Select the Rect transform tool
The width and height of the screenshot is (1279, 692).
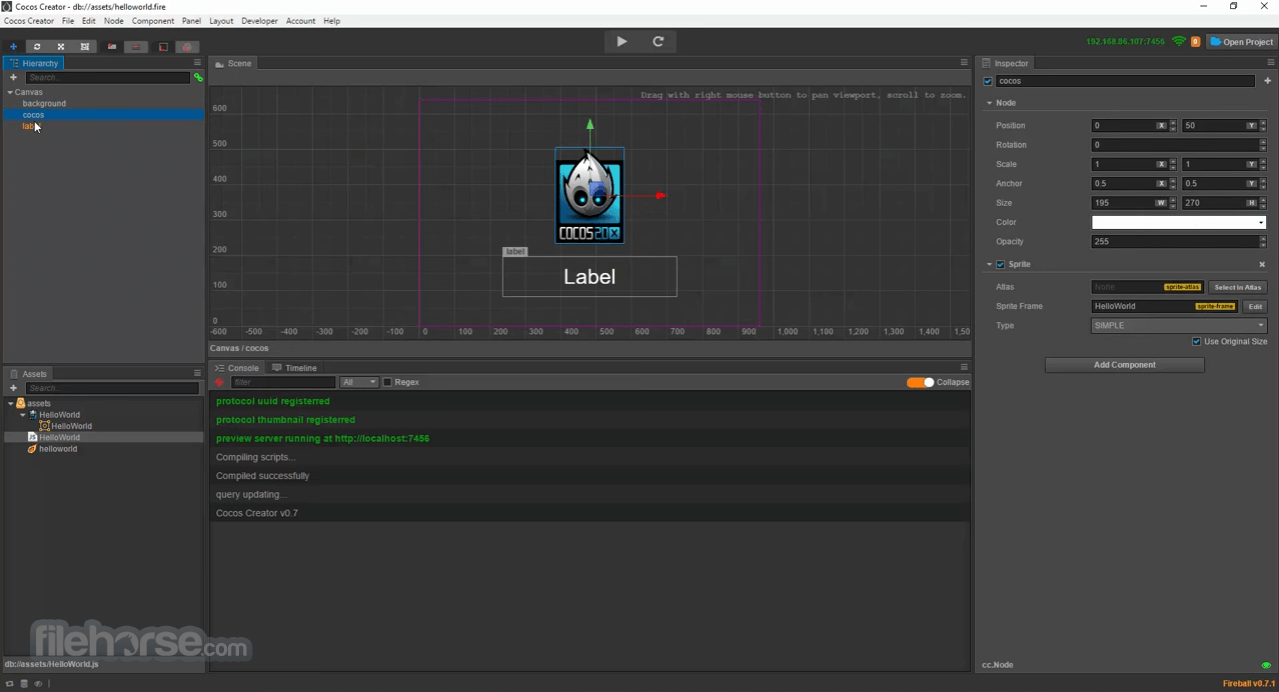(85, 47)
